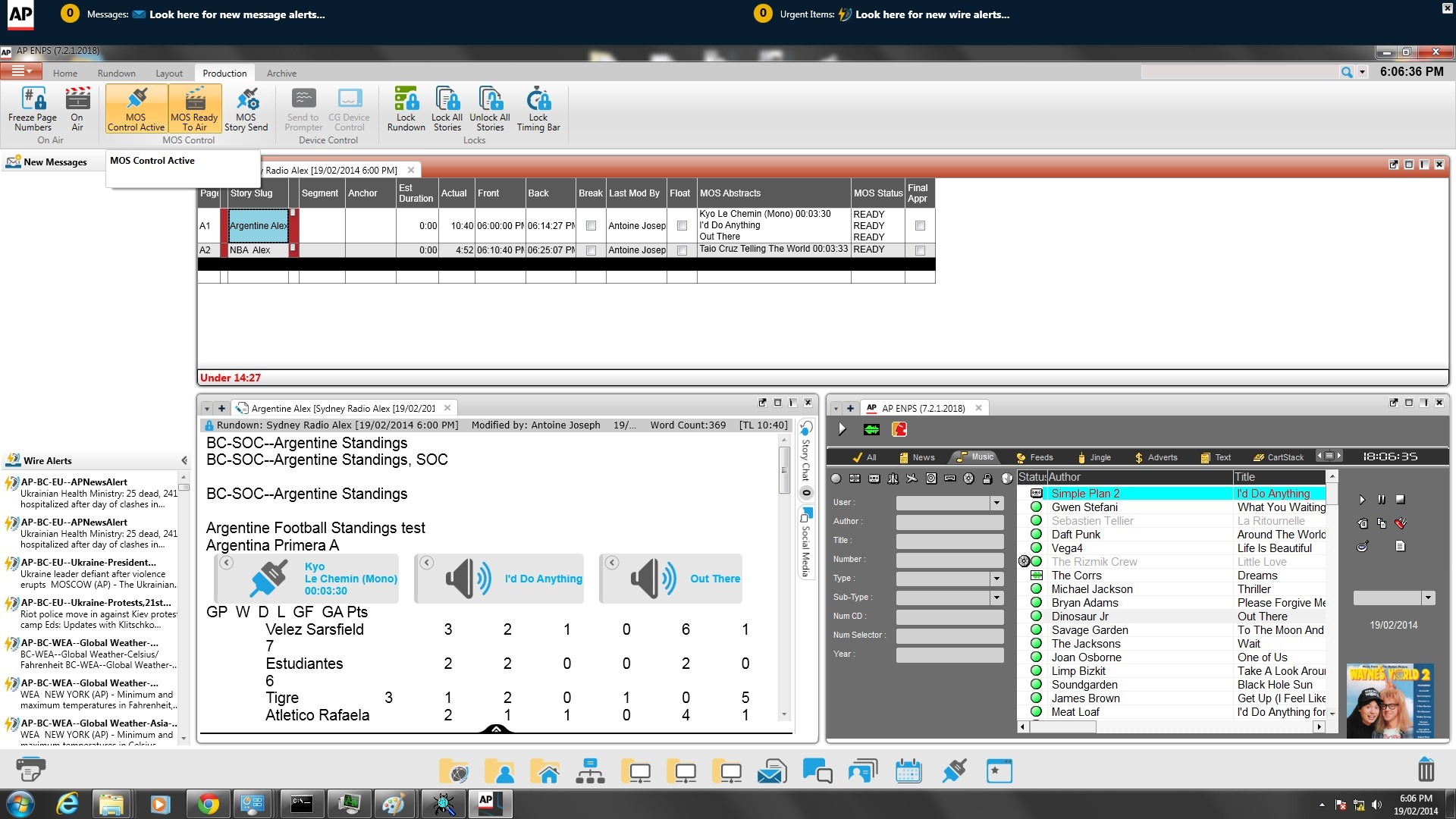Click the MOS Control Active button

[135, 108]
